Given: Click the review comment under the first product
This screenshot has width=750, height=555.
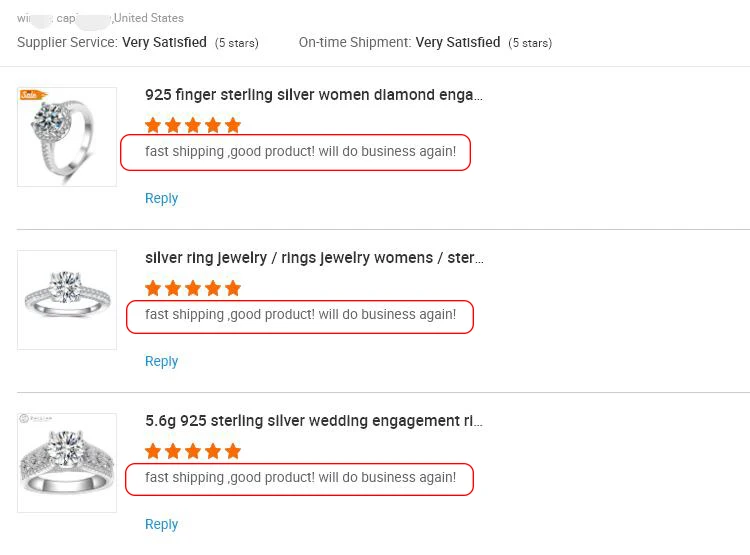Looking at the screenshot, I should pyautogui.click(x=300, y=151).
